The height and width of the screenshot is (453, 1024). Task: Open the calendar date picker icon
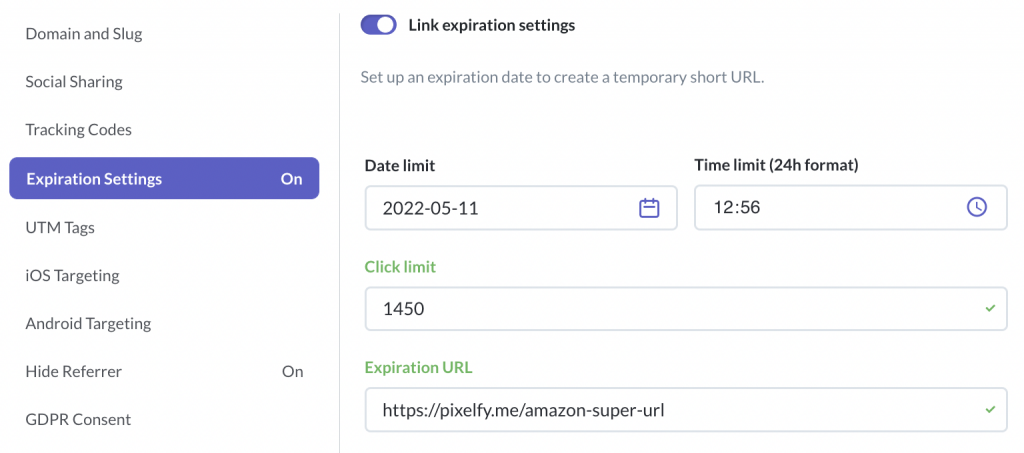click(648, 208)
